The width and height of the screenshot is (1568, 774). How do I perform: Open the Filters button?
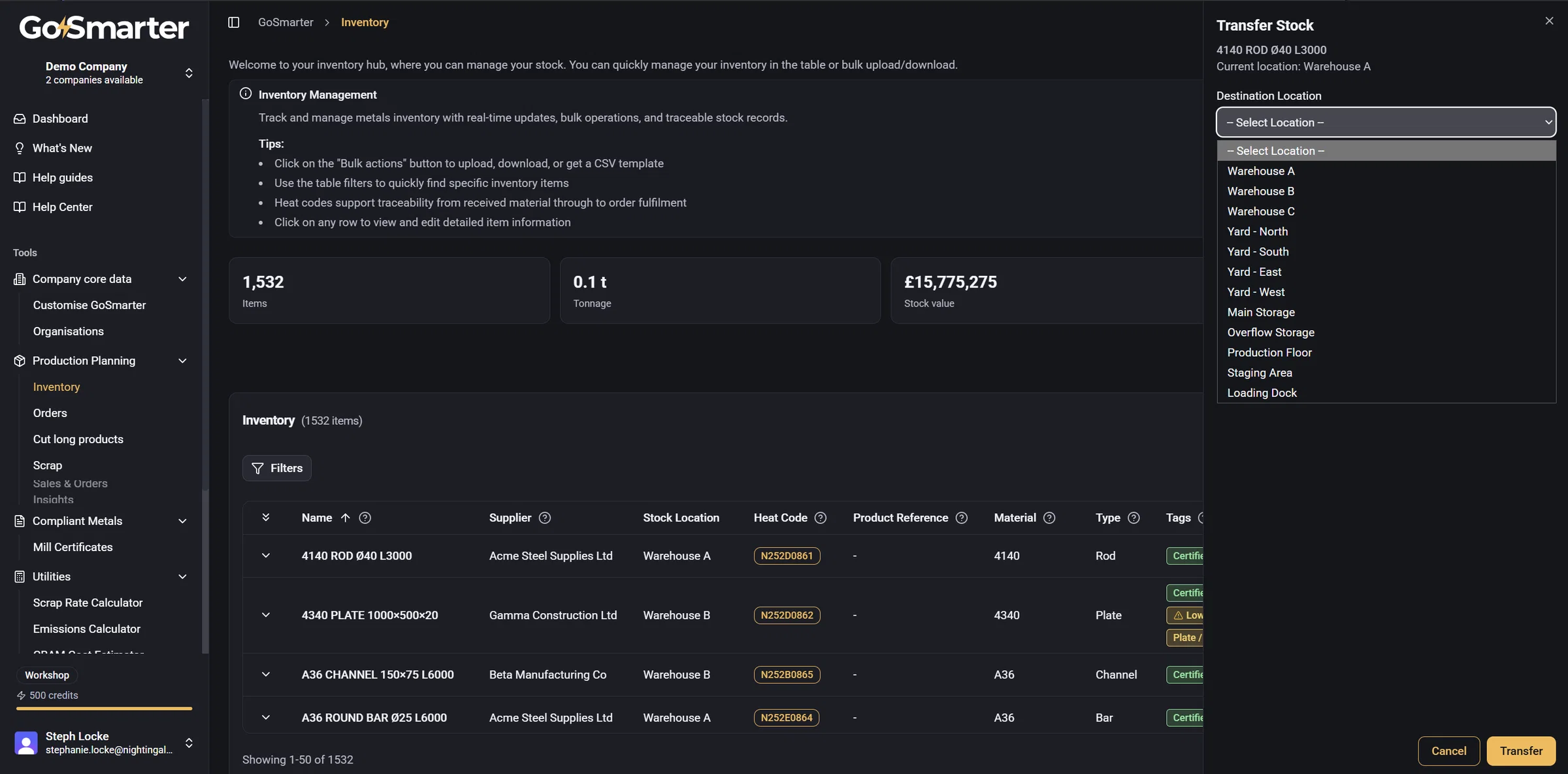click(x=277, y=468)
